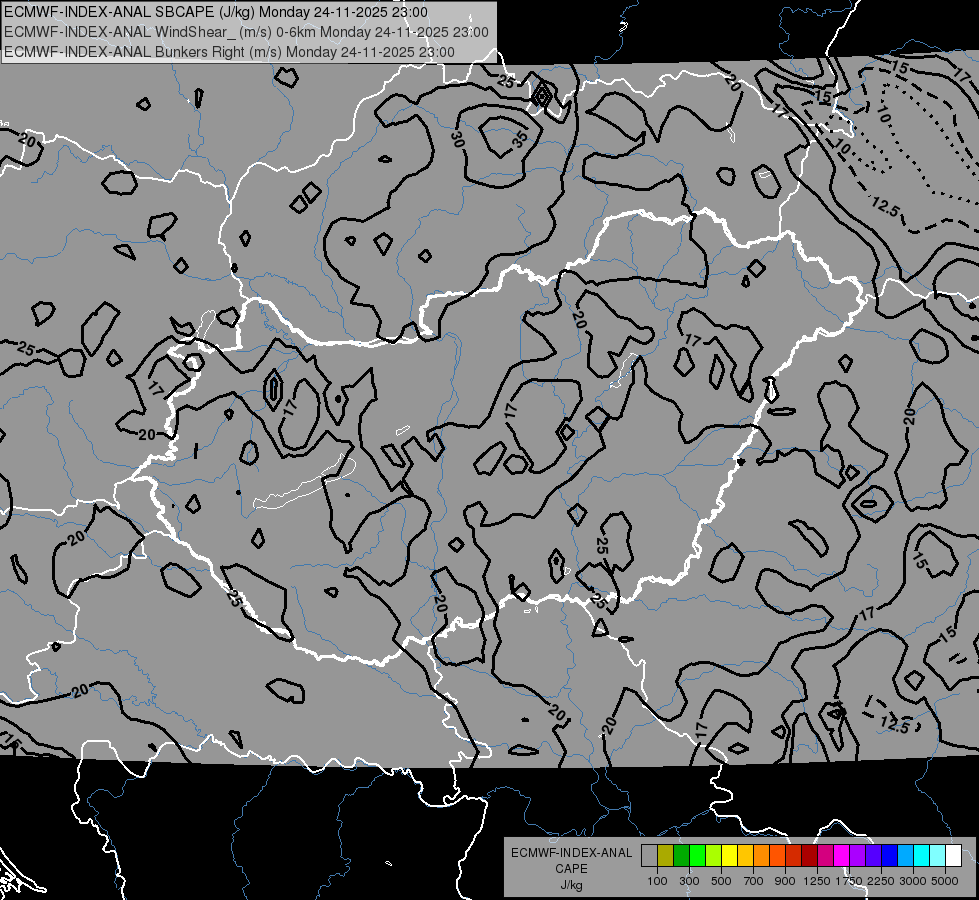Click the legend value 3000
The width and height of the screenshot is (979, 900).
(x=913, y=881)
